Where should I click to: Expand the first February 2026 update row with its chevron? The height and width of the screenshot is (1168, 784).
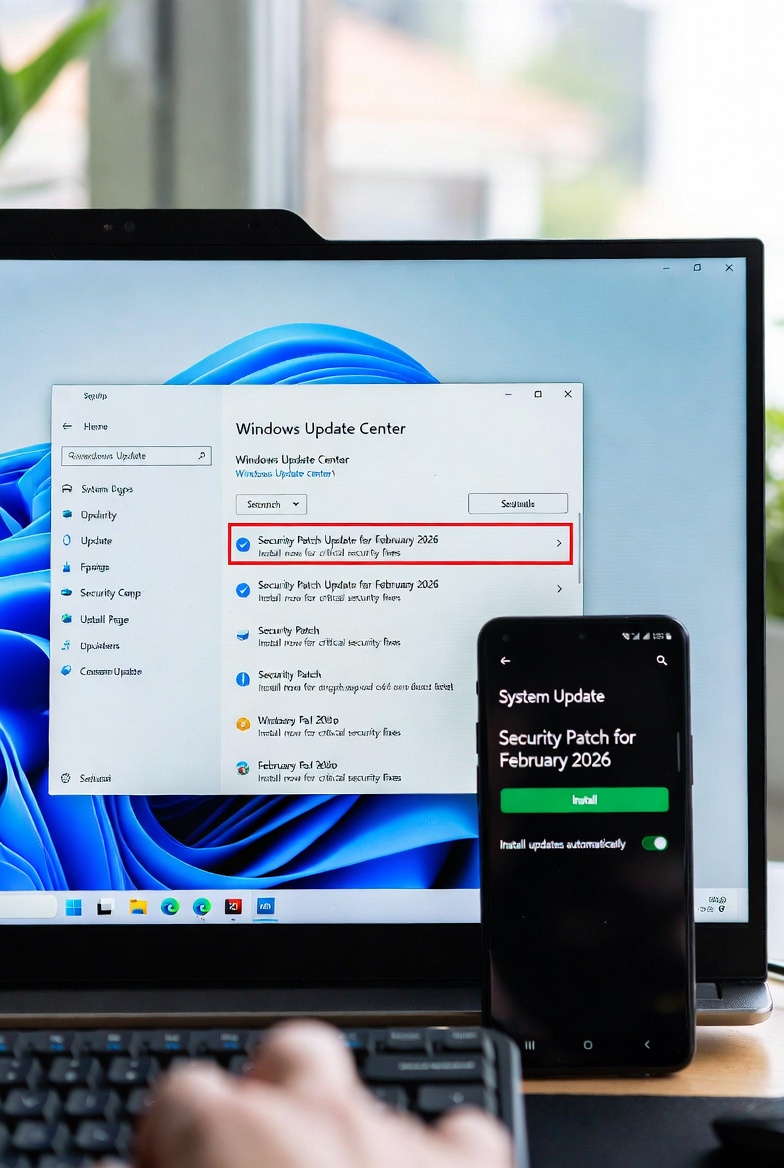coord(559,543)
